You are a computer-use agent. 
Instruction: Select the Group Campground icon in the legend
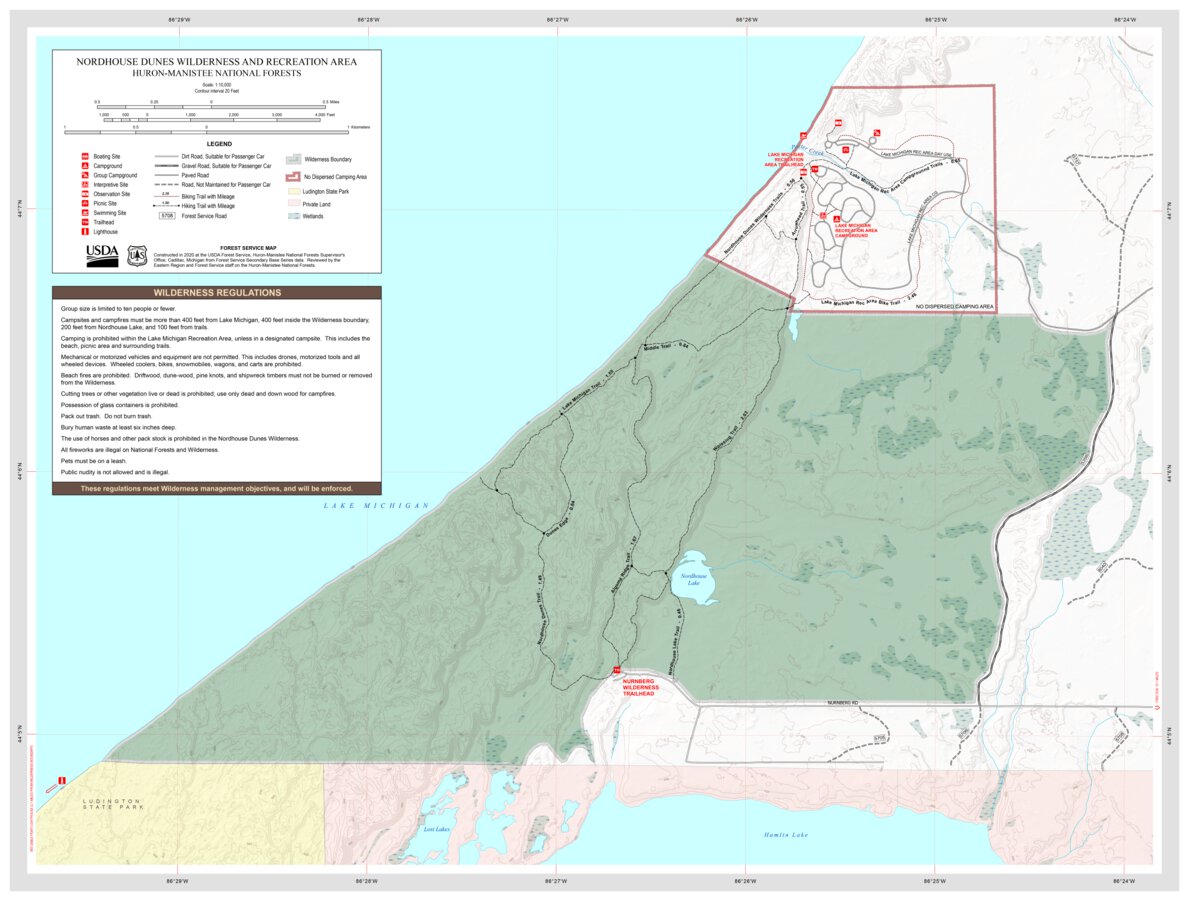click(x=85, y=175)
